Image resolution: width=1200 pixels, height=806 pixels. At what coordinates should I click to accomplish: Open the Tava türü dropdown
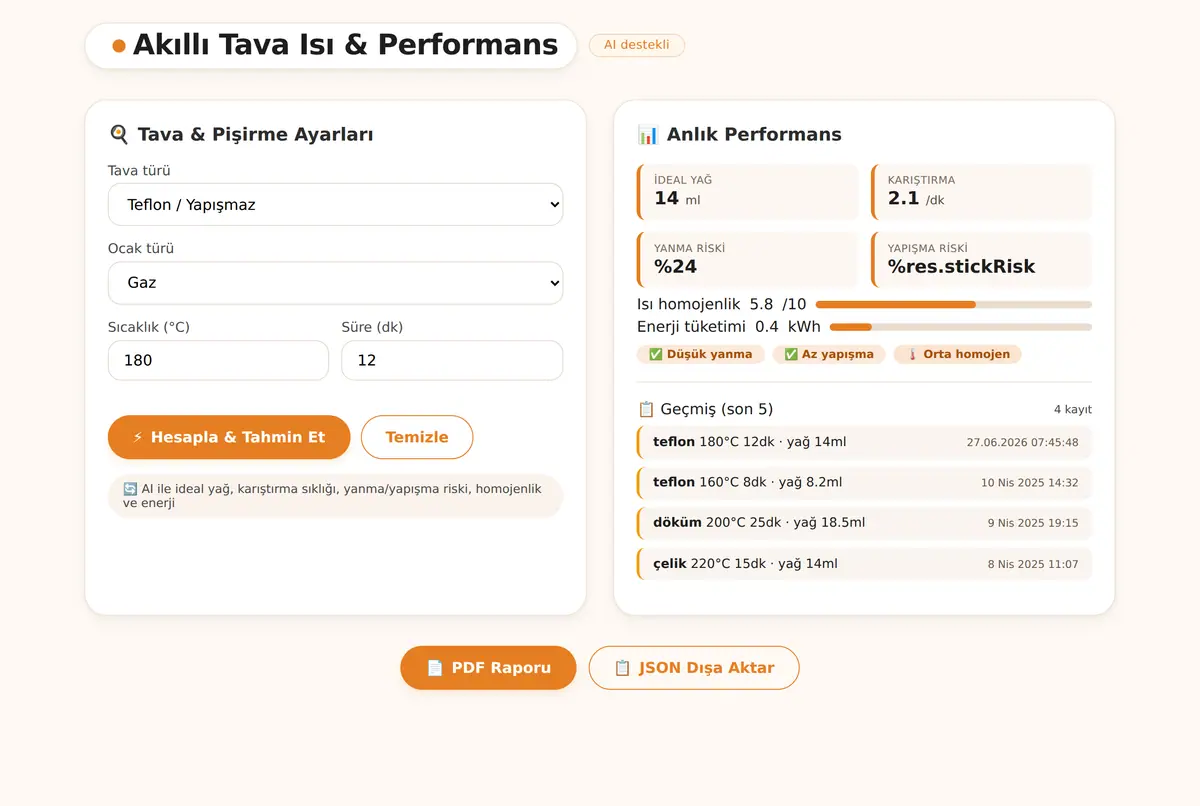click(335, 204)
